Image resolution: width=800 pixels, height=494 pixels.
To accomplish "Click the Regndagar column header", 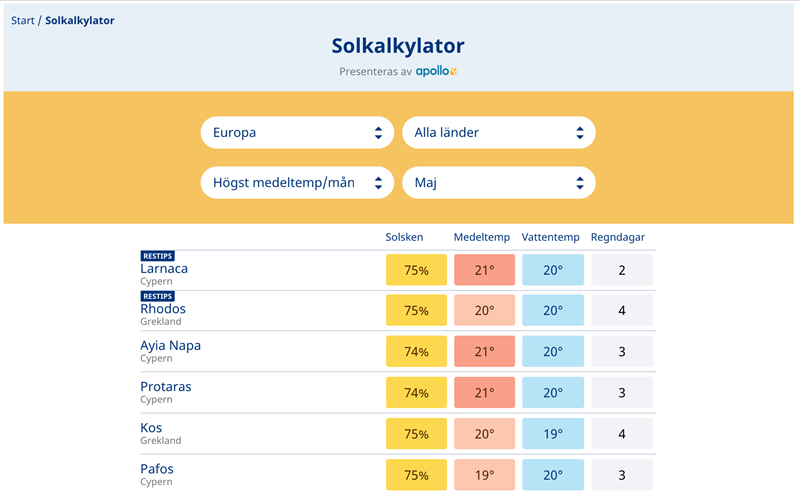I will tap(618, 237).
